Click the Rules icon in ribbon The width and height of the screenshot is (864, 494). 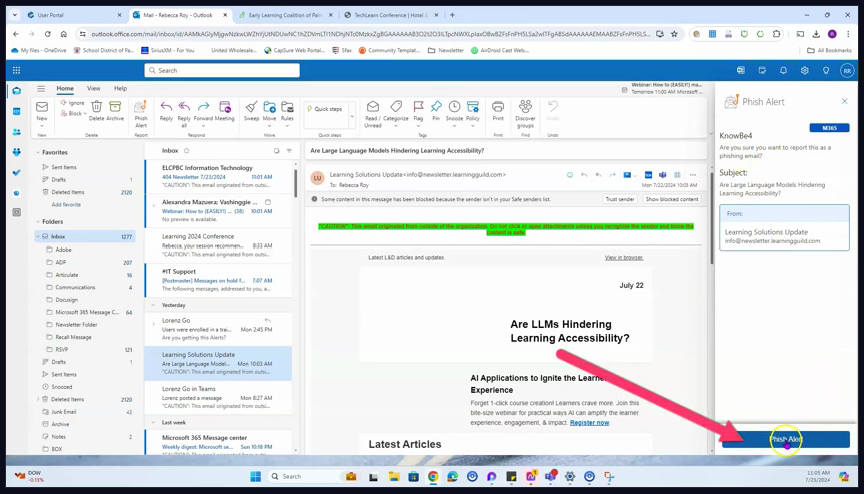(x=287, y=106)
